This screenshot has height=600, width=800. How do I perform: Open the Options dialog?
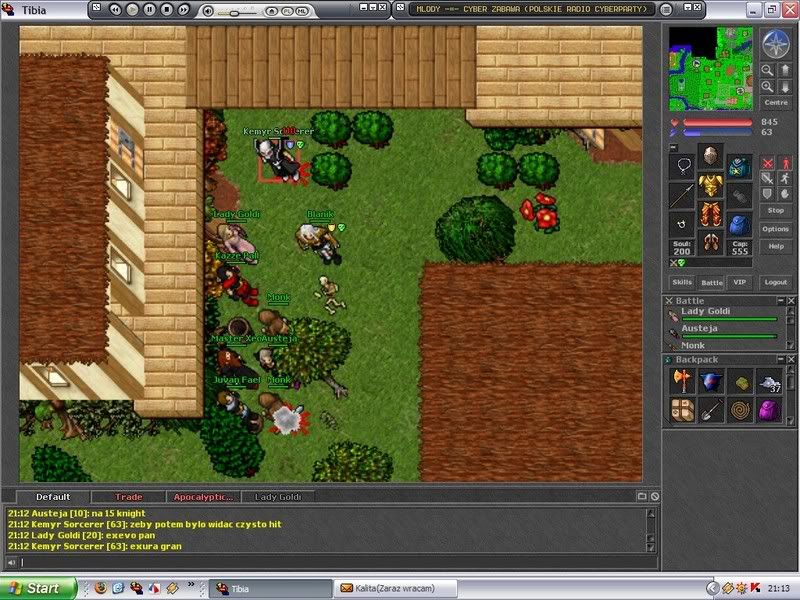[x=776, y=229]
